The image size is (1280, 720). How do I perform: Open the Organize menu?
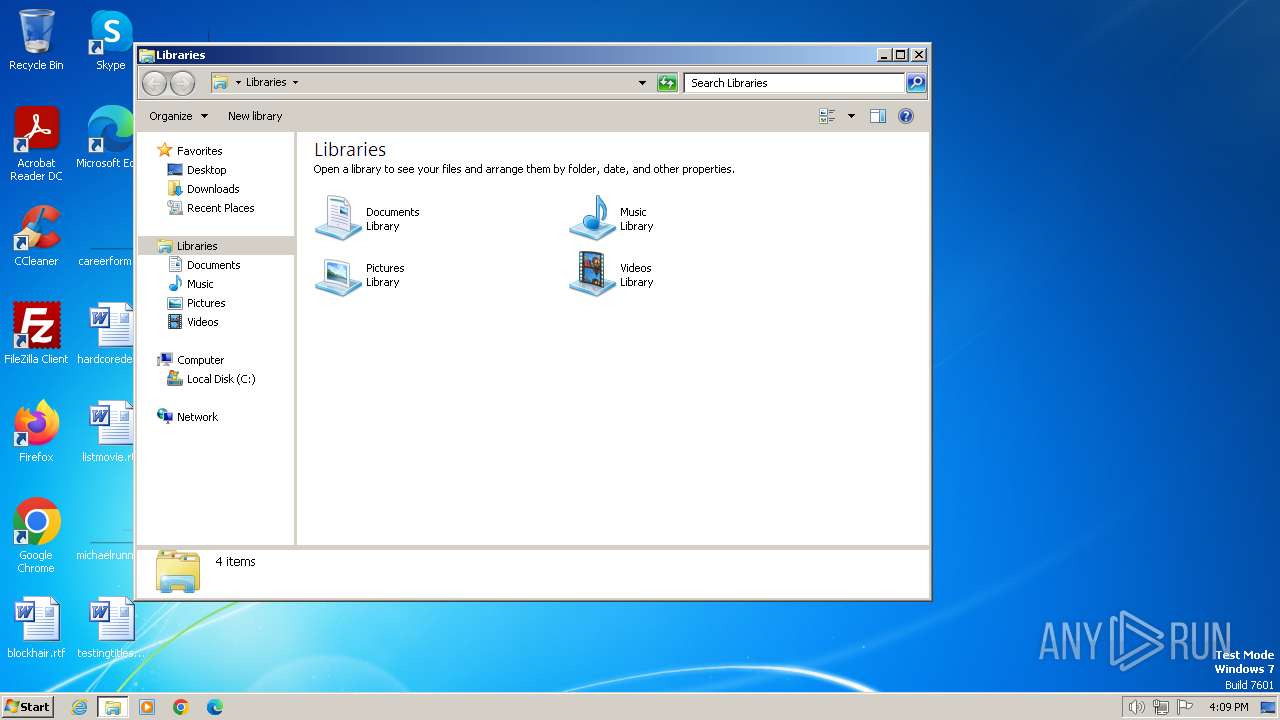[178, 116]
